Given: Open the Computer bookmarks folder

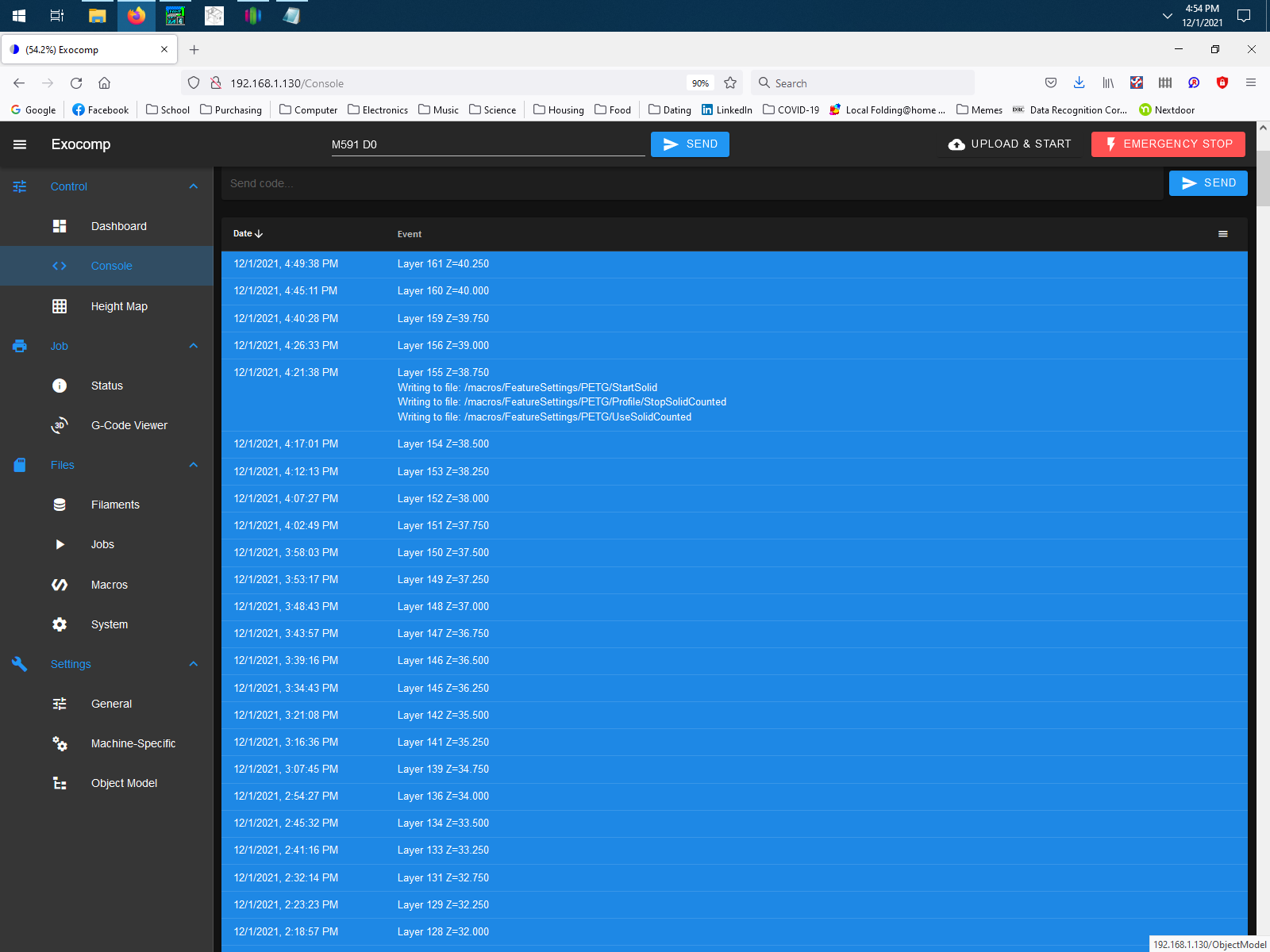Looking at the screenshot, I should [309, 110].
